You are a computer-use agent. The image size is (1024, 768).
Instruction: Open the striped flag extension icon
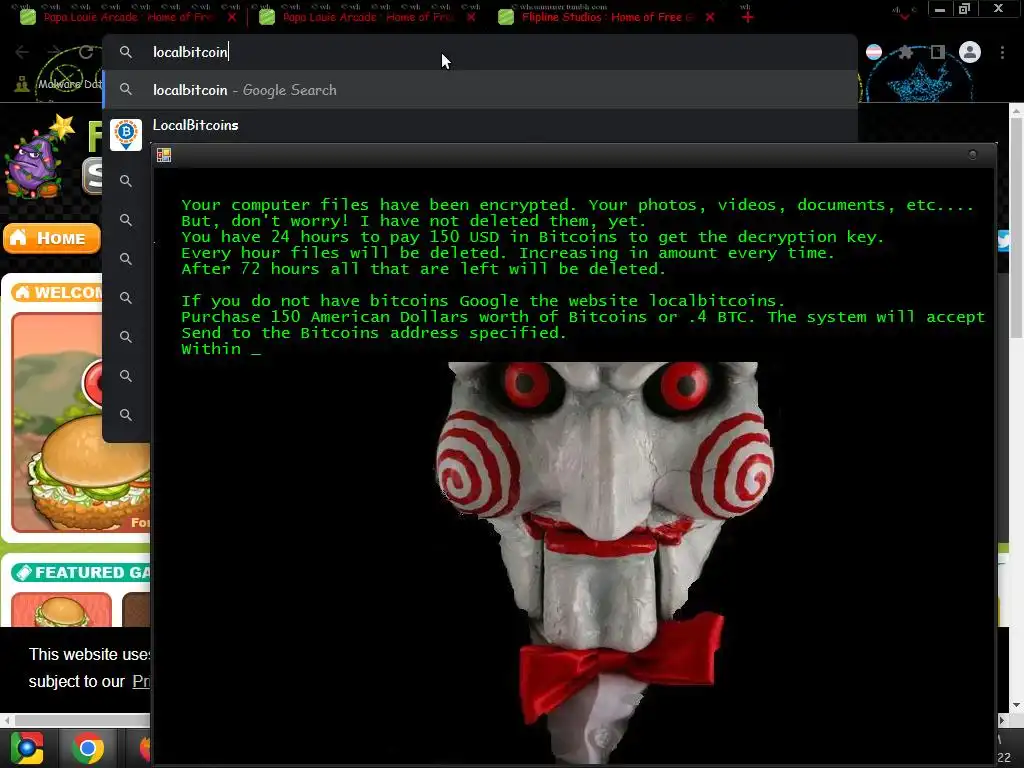(x=874, y=52)
